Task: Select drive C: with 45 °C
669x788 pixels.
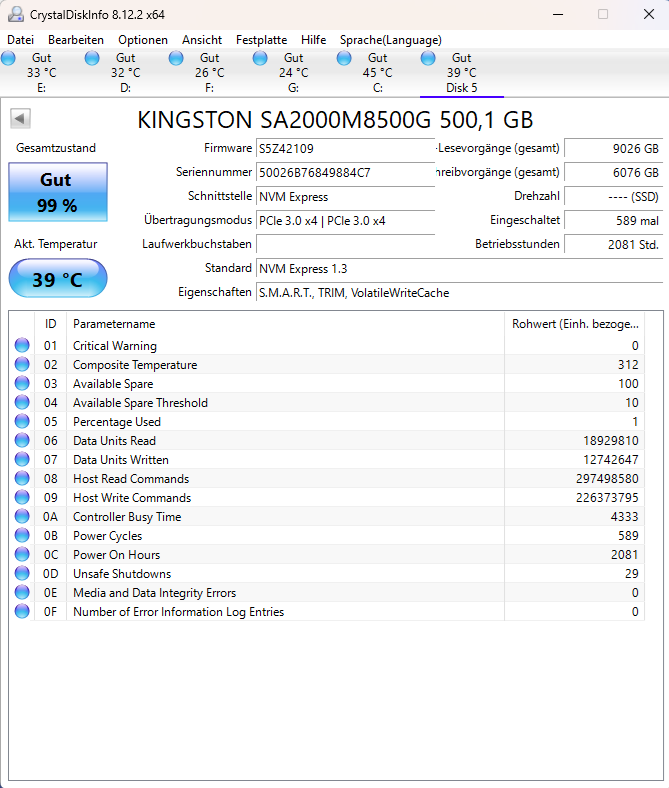Action: tap(377, 73)
